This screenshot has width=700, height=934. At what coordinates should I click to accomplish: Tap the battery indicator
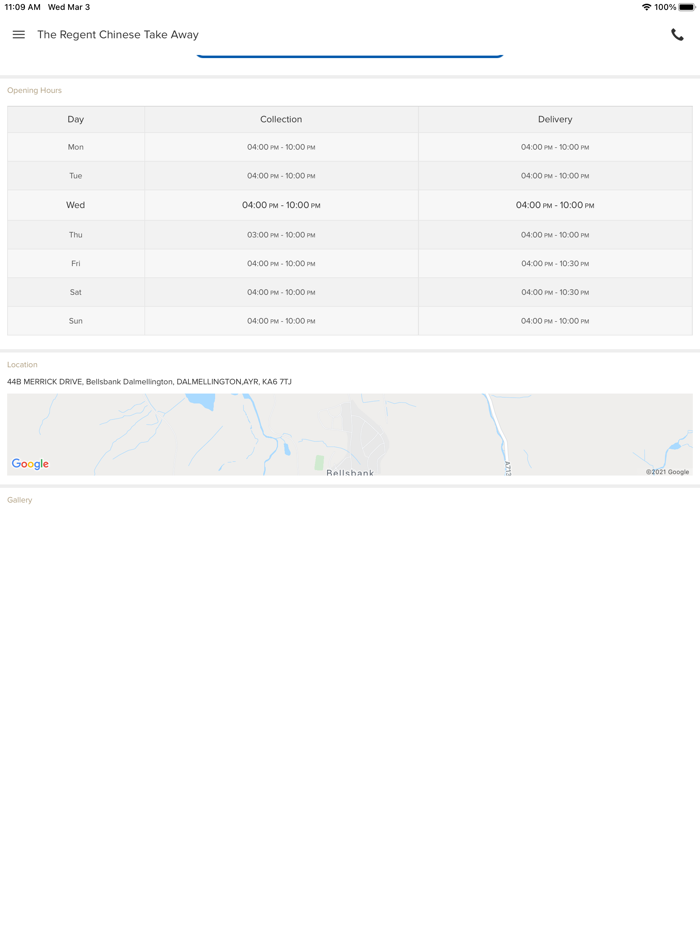(686, 7)
